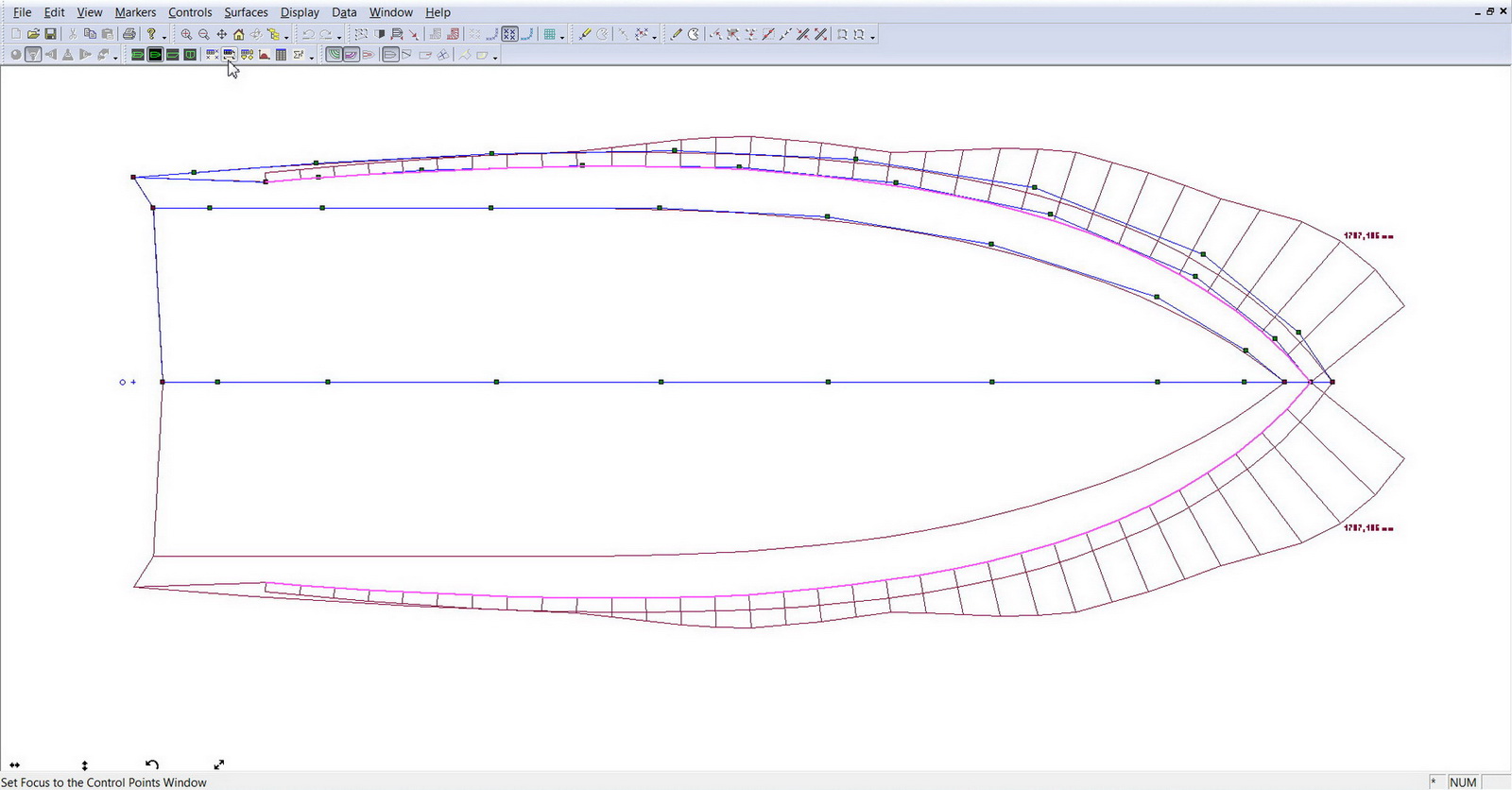Open the Window menu

[391, 12]
